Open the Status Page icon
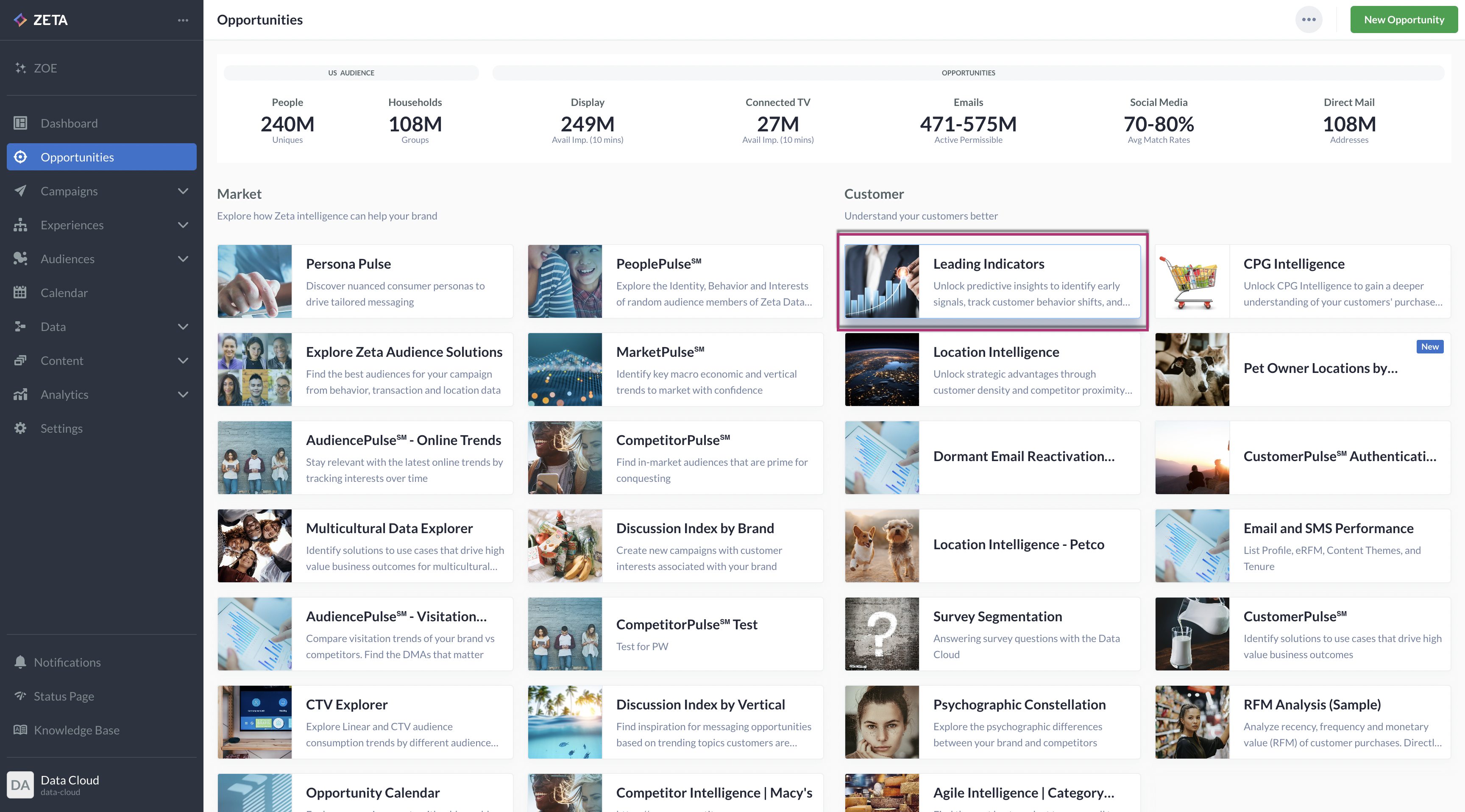 click(20, 696)
